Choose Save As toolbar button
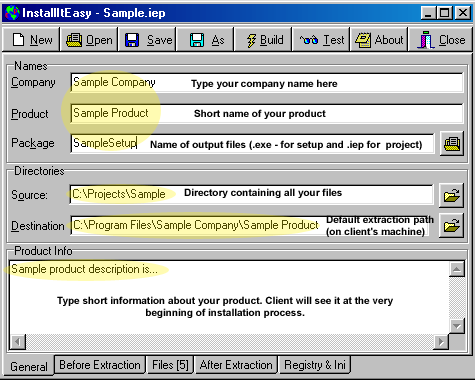The height and width of the screenshot is (380, 475). tap(205, 40)
